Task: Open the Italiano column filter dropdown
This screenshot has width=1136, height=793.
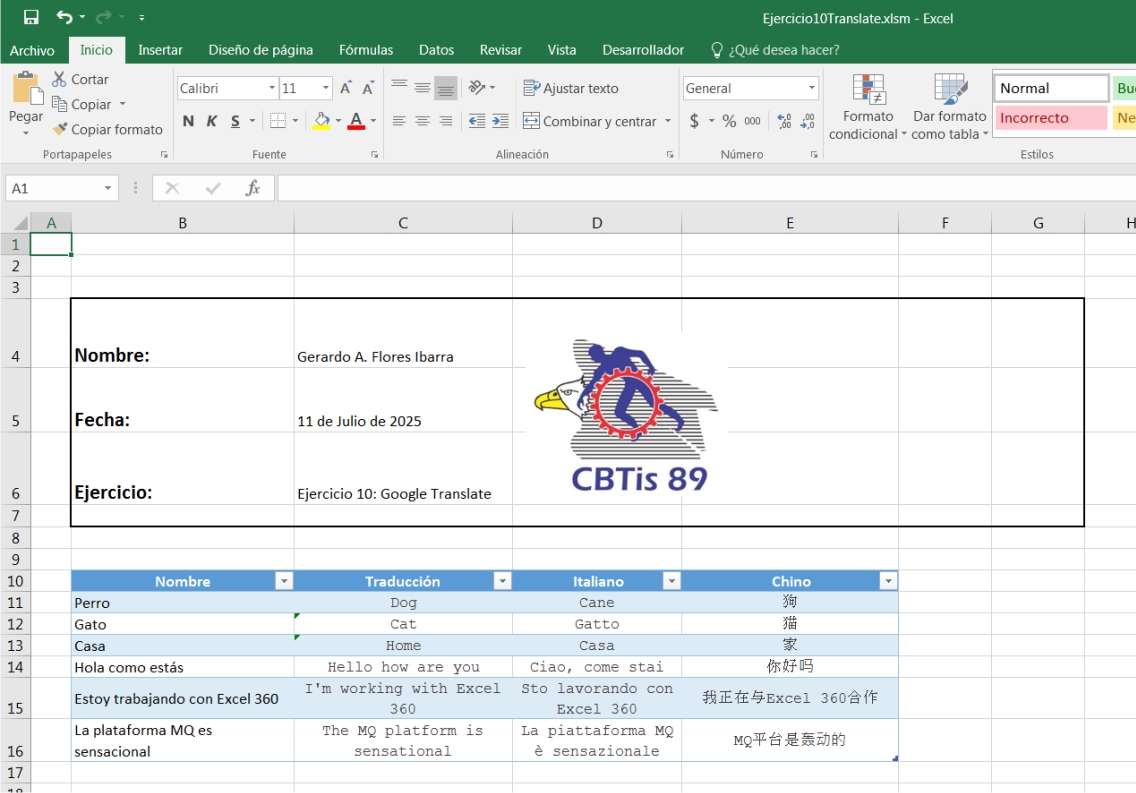Action: [672, 581]
